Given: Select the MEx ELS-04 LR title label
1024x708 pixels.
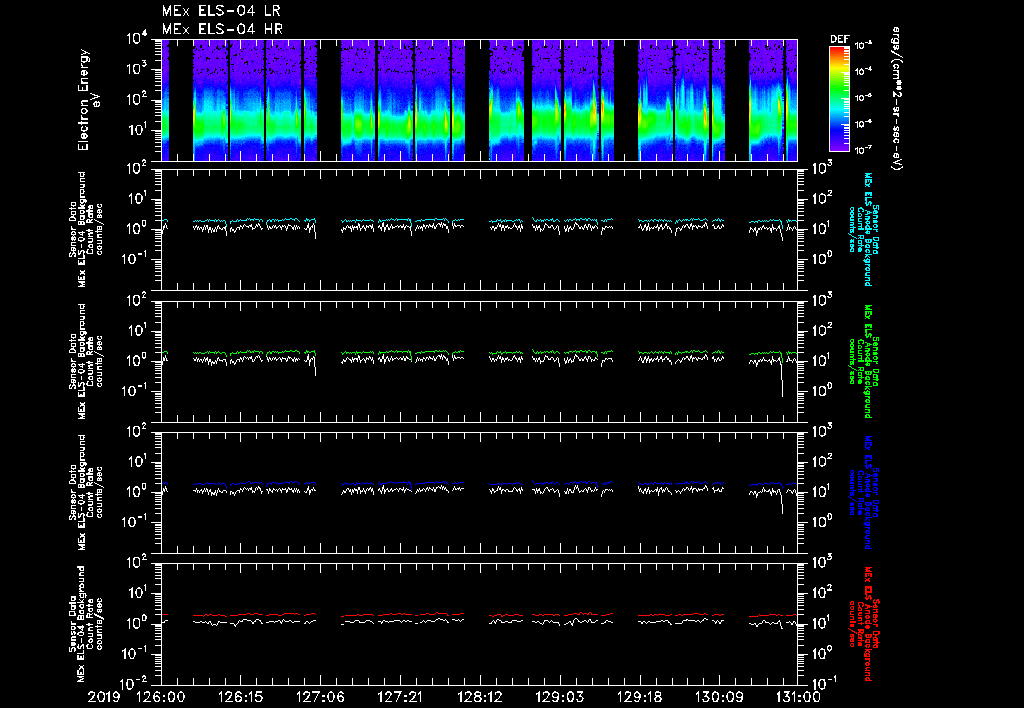Looking at the screenshot, I should click(221, 11).
